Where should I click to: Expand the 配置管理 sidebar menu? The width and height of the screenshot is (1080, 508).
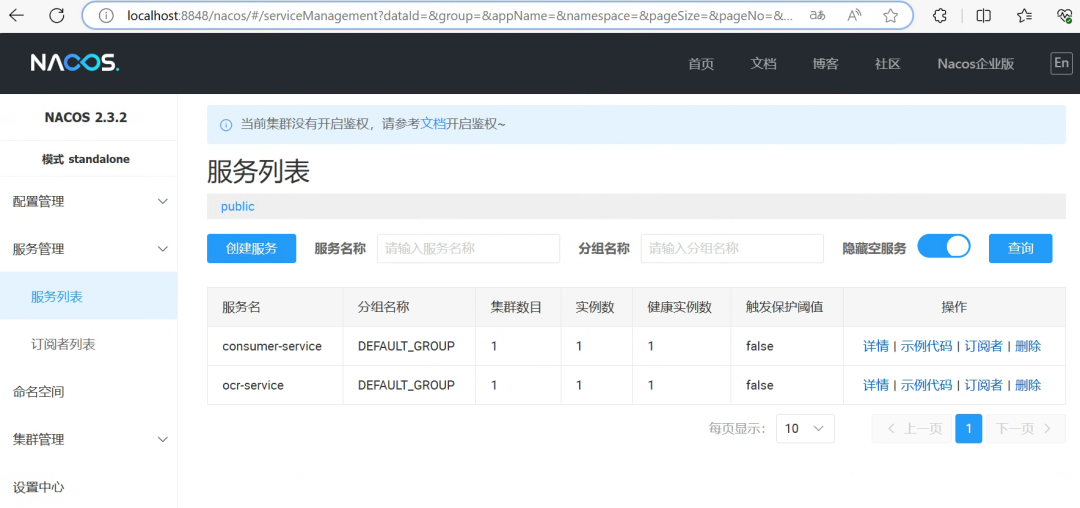pyautogui.click(x=88, y=202)
